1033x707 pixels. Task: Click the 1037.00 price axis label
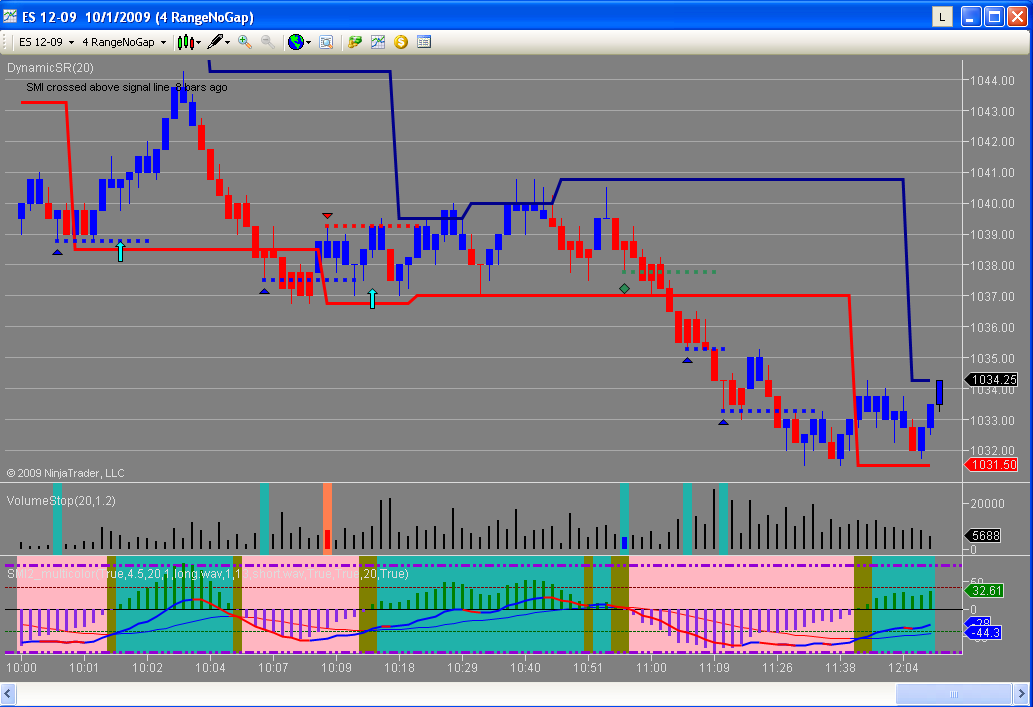(992, 297)
